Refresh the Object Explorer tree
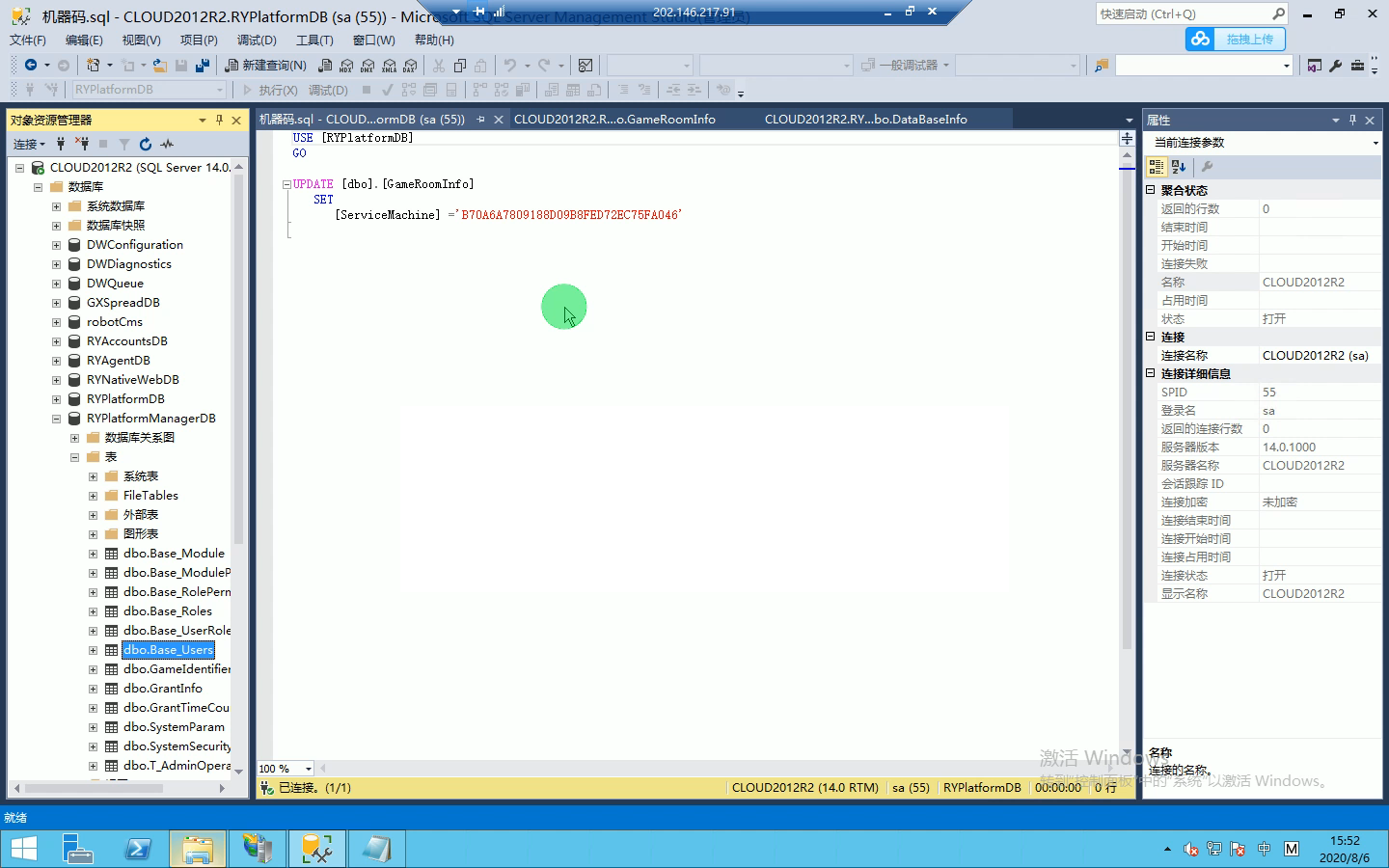 click(146, 144)
